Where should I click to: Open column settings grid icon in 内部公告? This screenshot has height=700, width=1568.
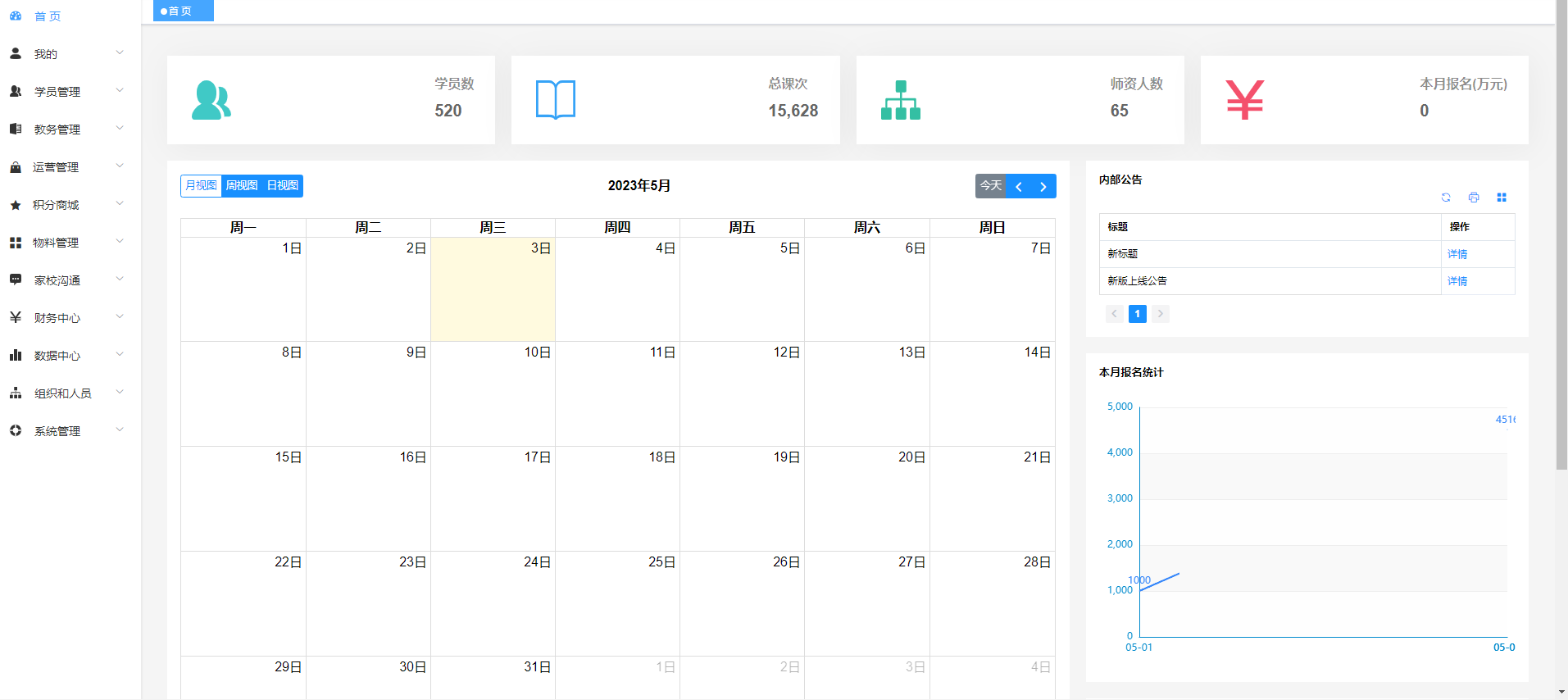[1502, 198]
